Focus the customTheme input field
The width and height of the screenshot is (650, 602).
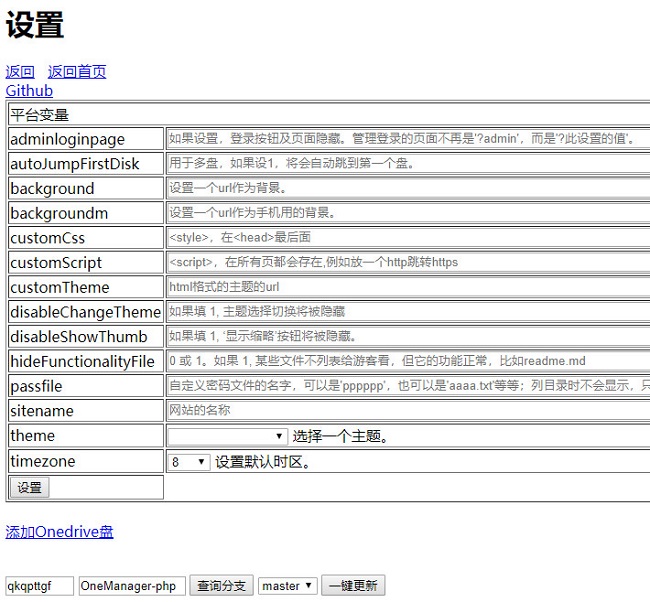pos(408,287)
